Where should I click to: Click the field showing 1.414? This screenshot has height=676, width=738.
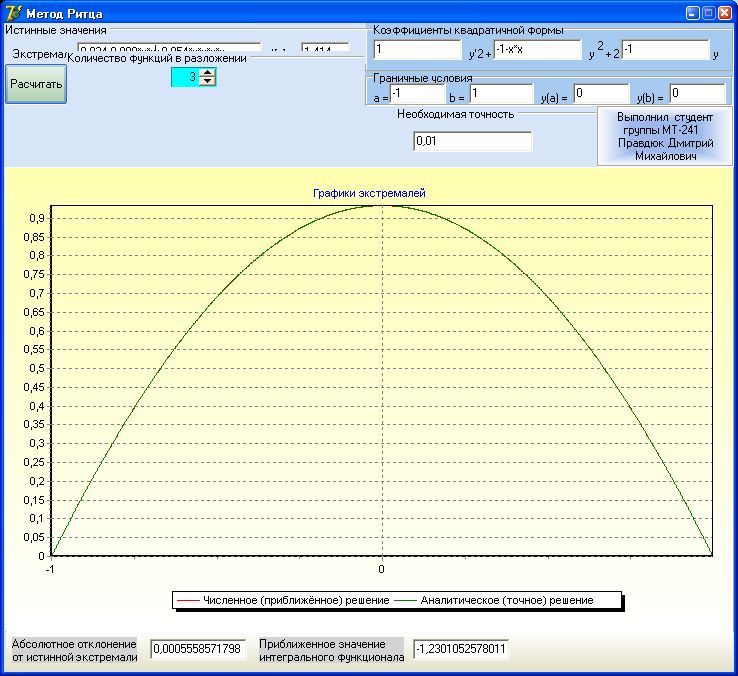click(325, 47)
